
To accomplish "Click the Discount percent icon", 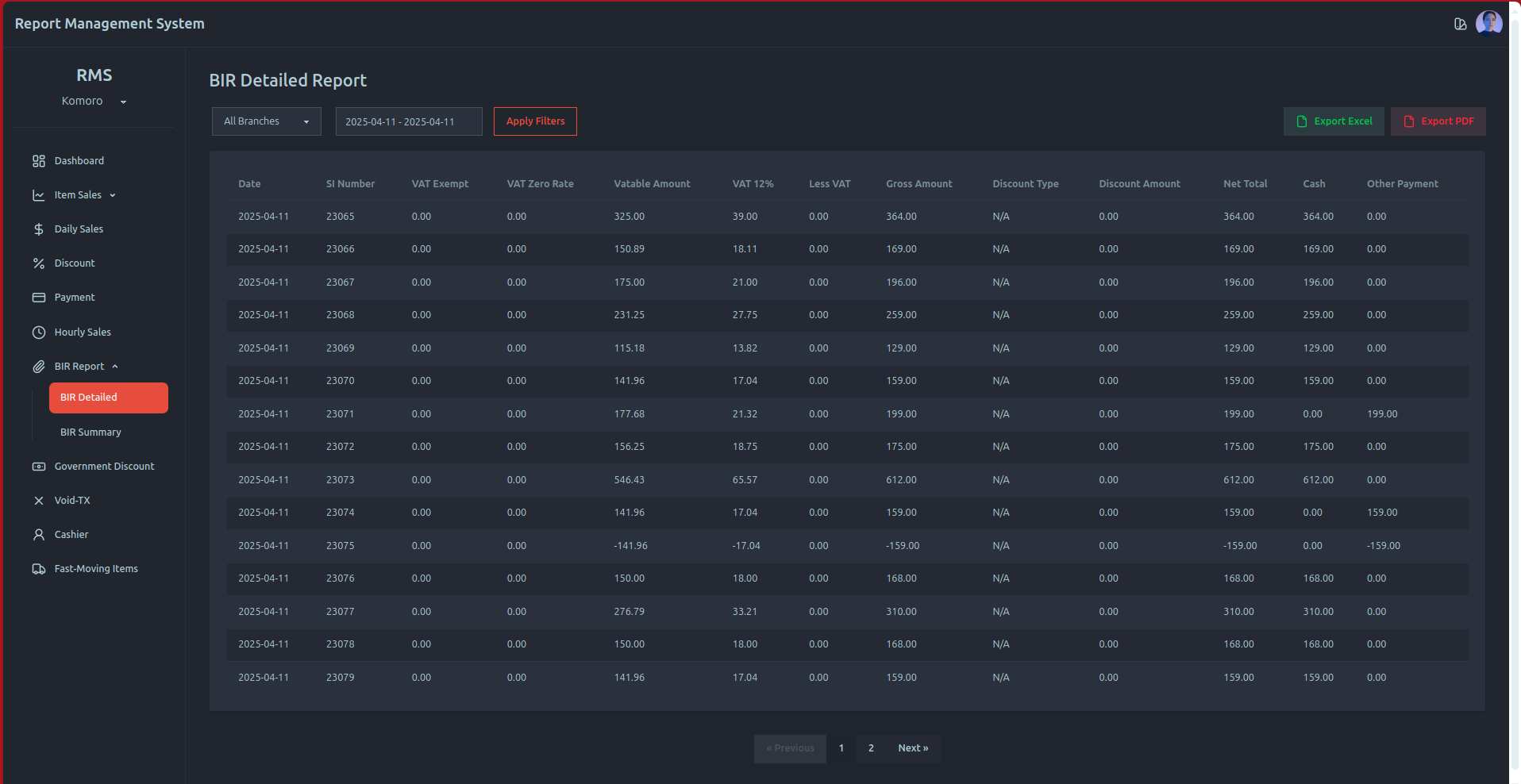I will pos(38,263).
